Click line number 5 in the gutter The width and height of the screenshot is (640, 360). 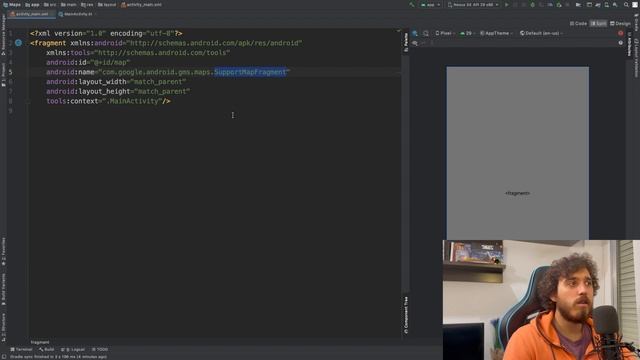10,72
